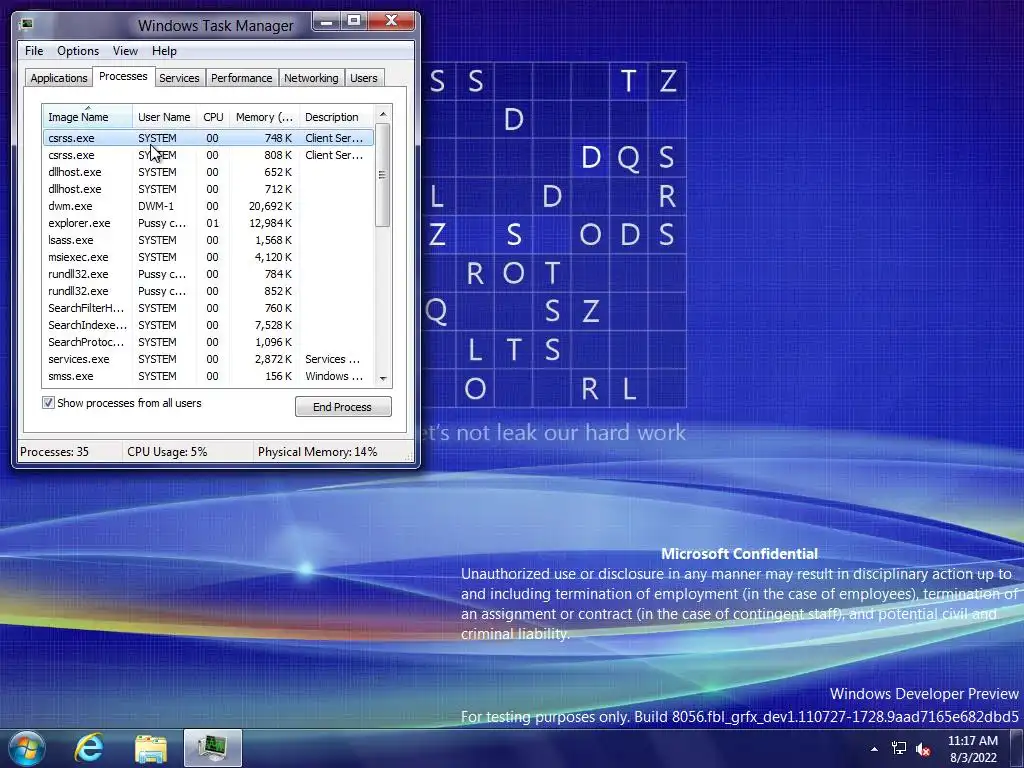Click the process list scrollbar thumb
The height and width of the screenshot is (768, 1024).
click(383, 175)
